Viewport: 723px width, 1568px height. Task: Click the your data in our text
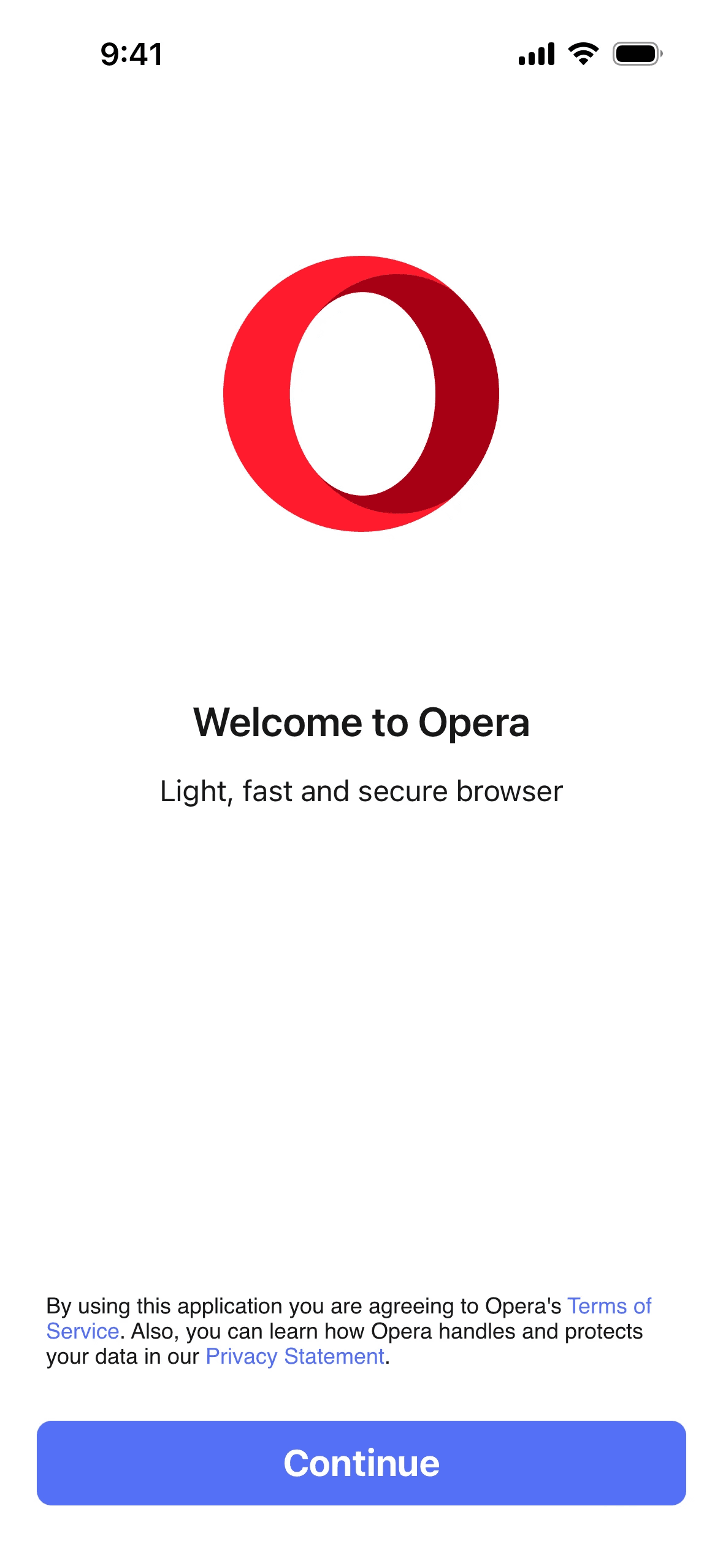coord(123,1356)
